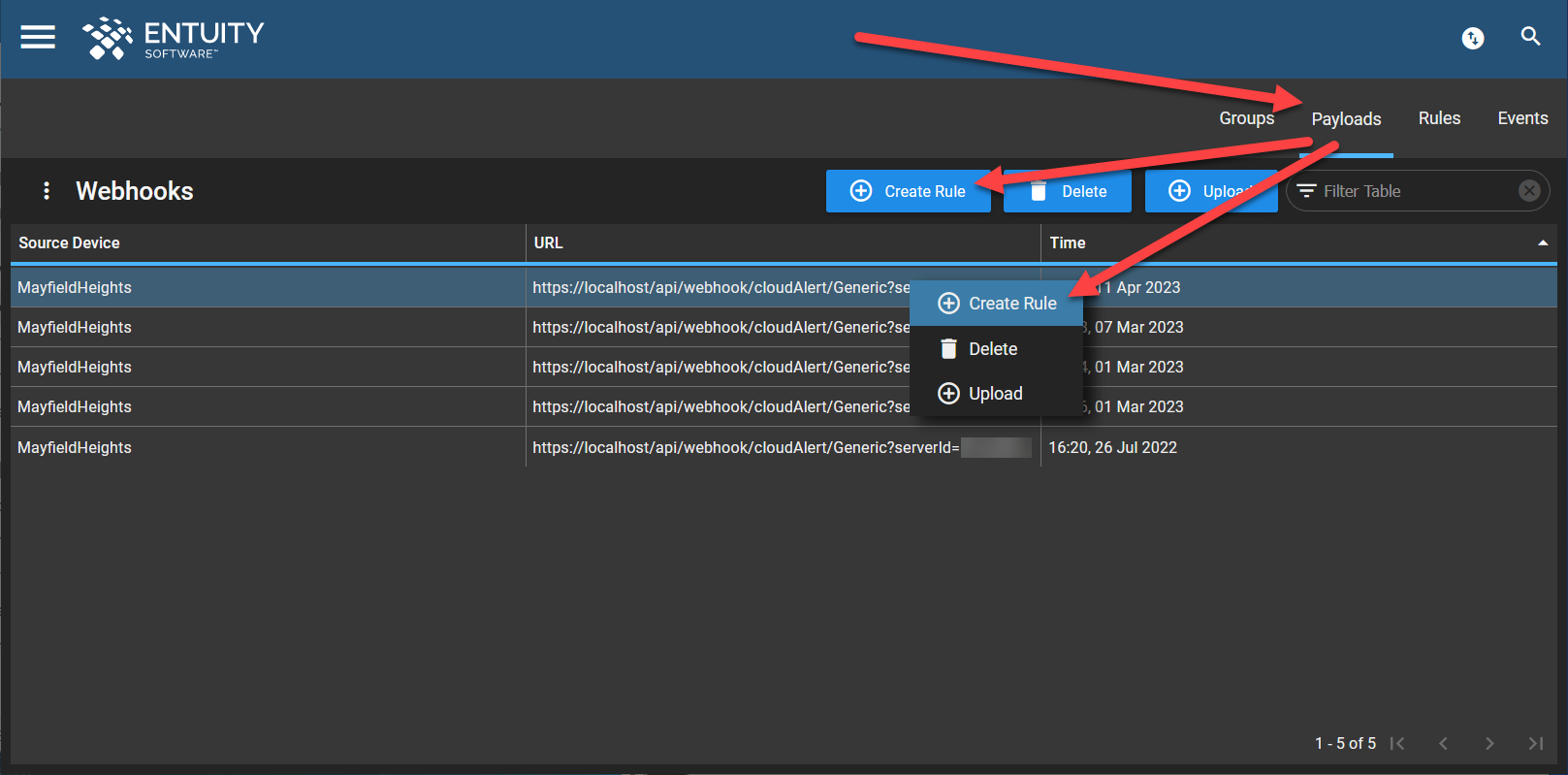
Task: Switch to the Rules tab
Action: tap(1439, 118)
